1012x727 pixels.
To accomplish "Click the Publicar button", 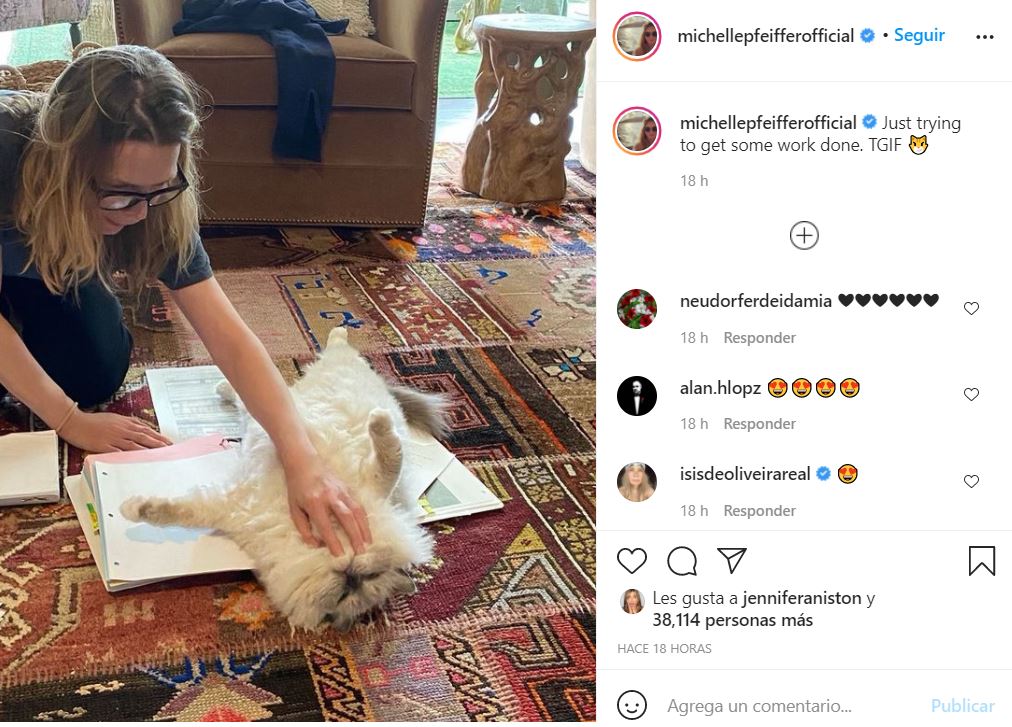I will pos(962,706).
